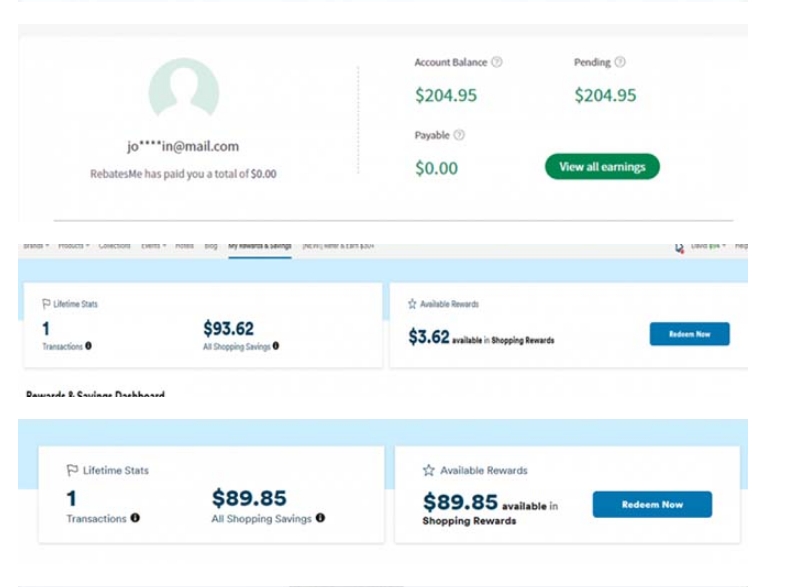Click flag icon beside bottom Lifetime Stats

point(72,470)
